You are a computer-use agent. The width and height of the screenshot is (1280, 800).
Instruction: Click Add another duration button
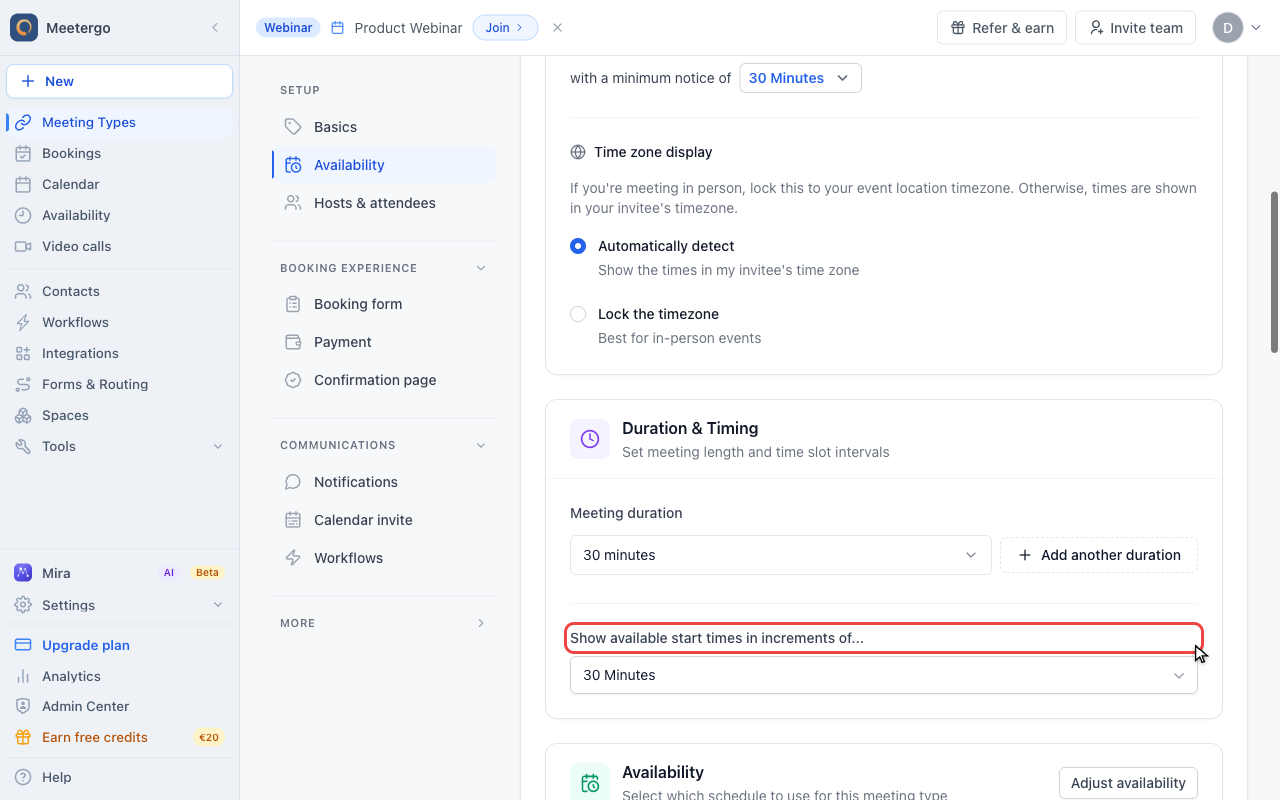[x=1099, y=555]
